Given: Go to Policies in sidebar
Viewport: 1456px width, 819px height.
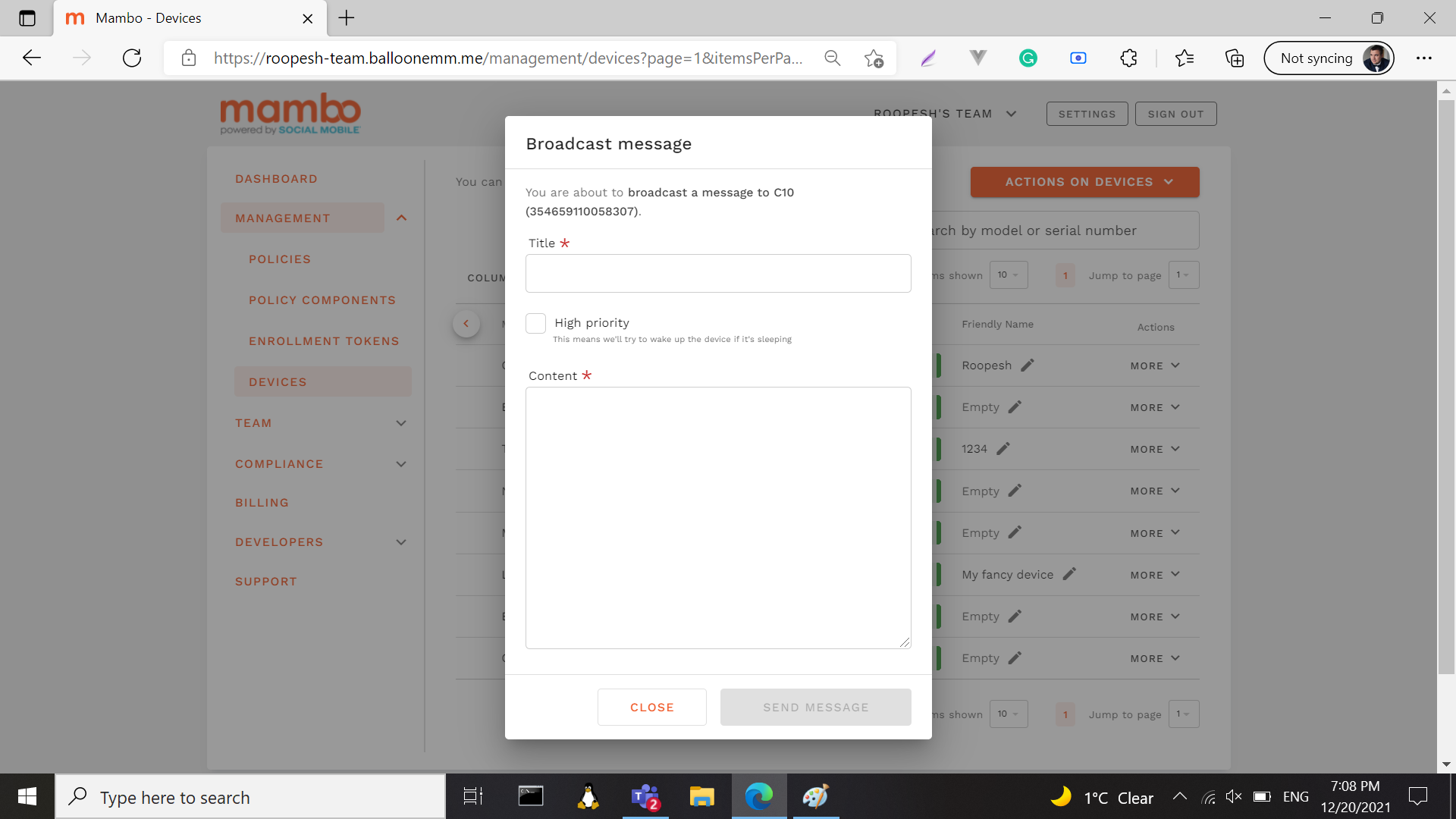Looking at the screenshot, I should tap(280, 259).
